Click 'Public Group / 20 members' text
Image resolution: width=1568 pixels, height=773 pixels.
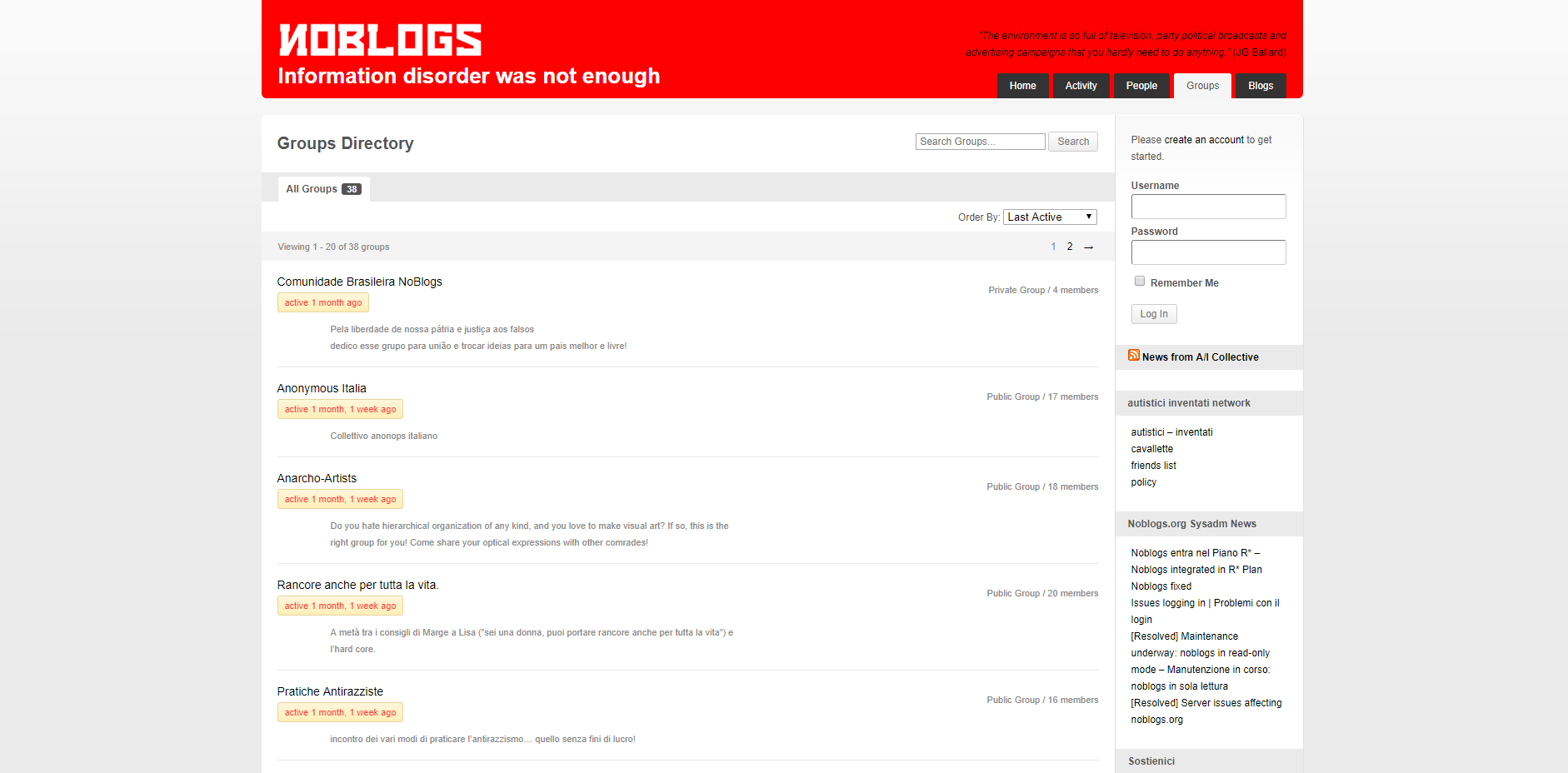pyautogui.click(x=1042, y=593)
